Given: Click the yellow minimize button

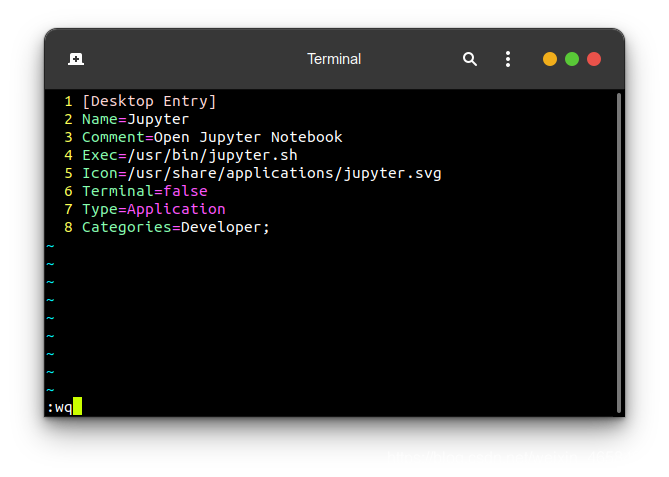Looking at the screenshot, I should (x=550, y=59).
